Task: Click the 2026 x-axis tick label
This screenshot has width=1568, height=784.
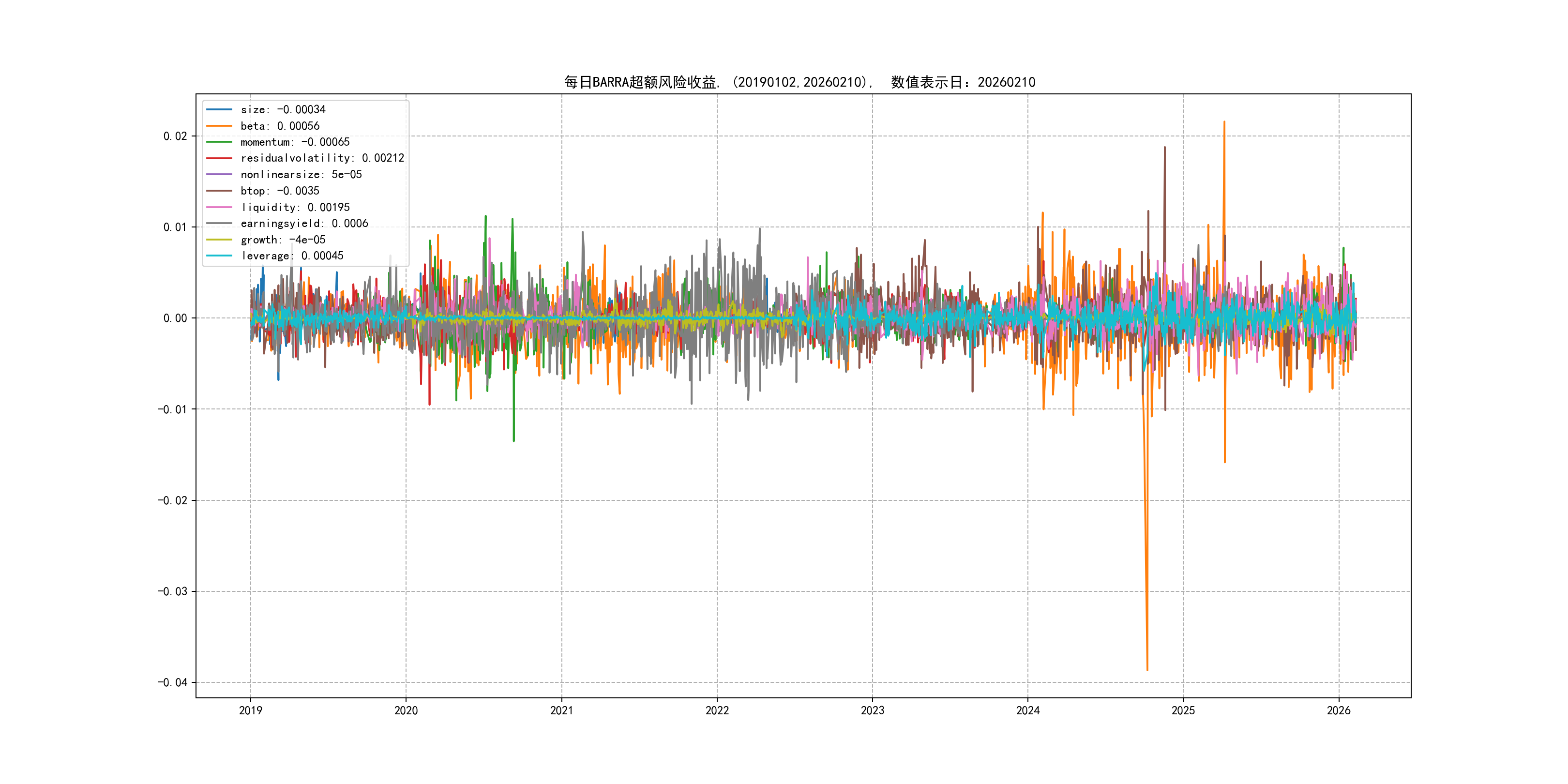Action: (1339, 710)
